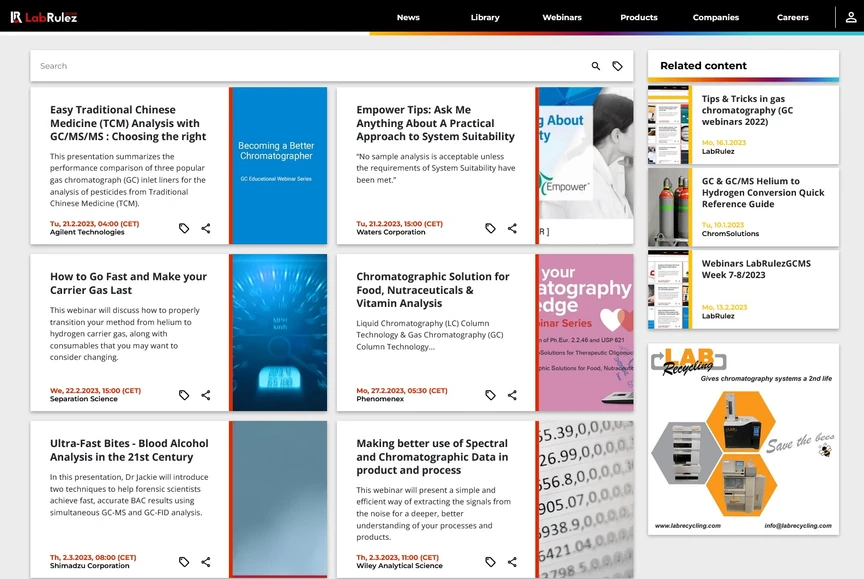Click the date Th, 2.3.2023, 11:00 (CET)
Screen dimensions: 864x579
(x=397, y=558)
